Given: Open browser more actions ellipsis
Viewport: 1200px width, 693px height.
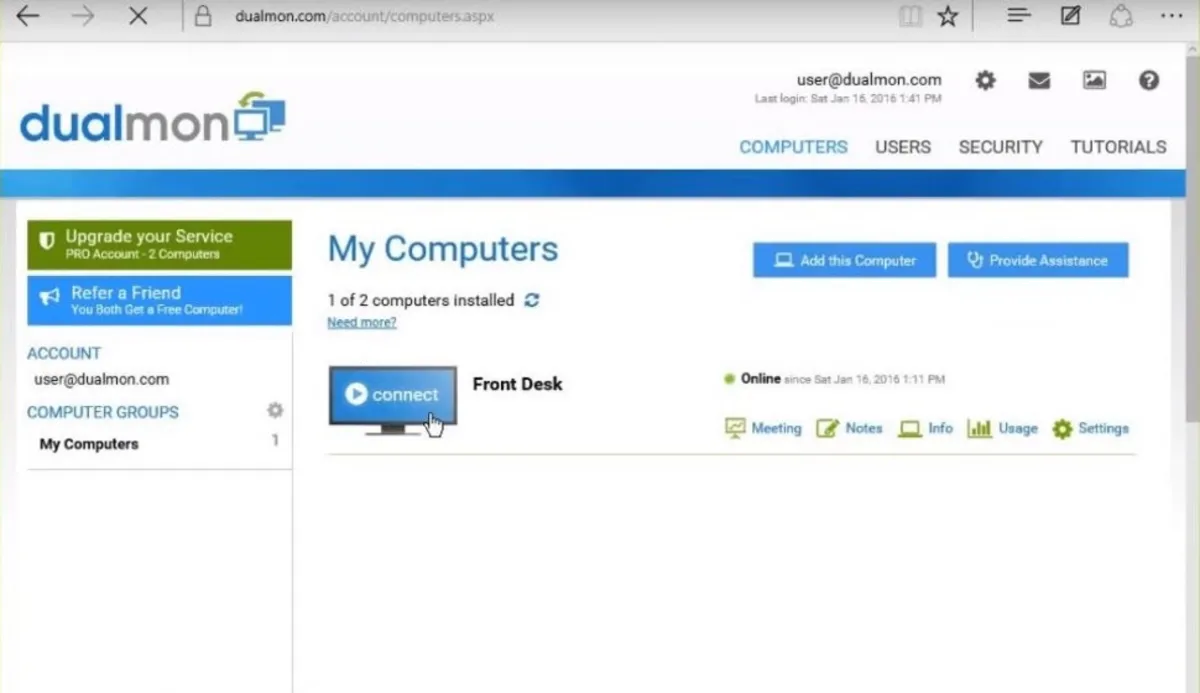Looking at the screenshot, I should point(1171,16).
